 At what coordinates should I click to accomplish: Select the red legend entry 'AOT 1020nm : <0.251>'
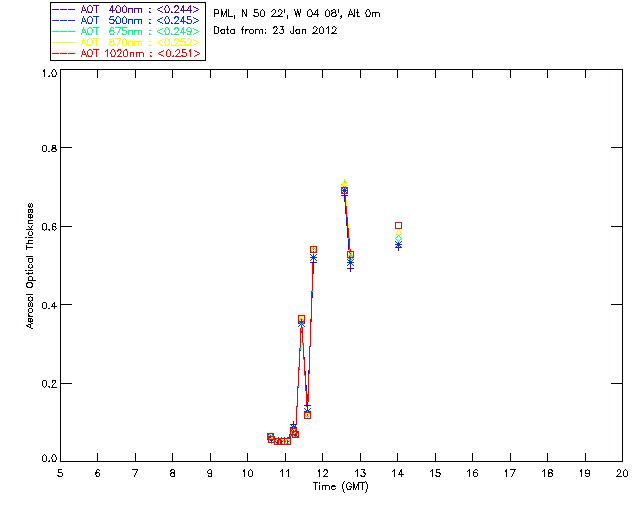(x=128, y=53)
